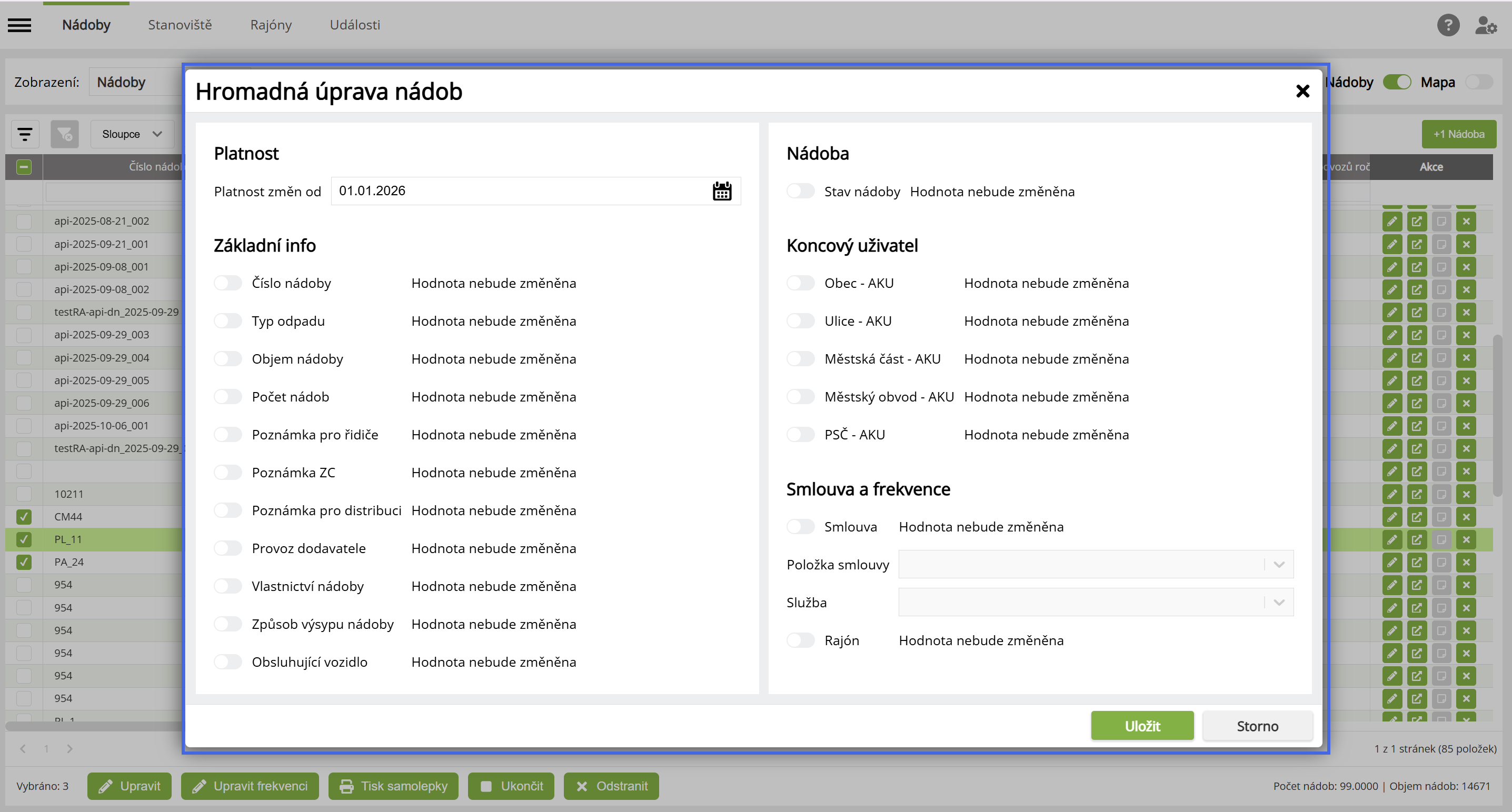1512x812 pixels.
Task: Click the open-in-new icon in PA_24 row
Action: 1416,562
